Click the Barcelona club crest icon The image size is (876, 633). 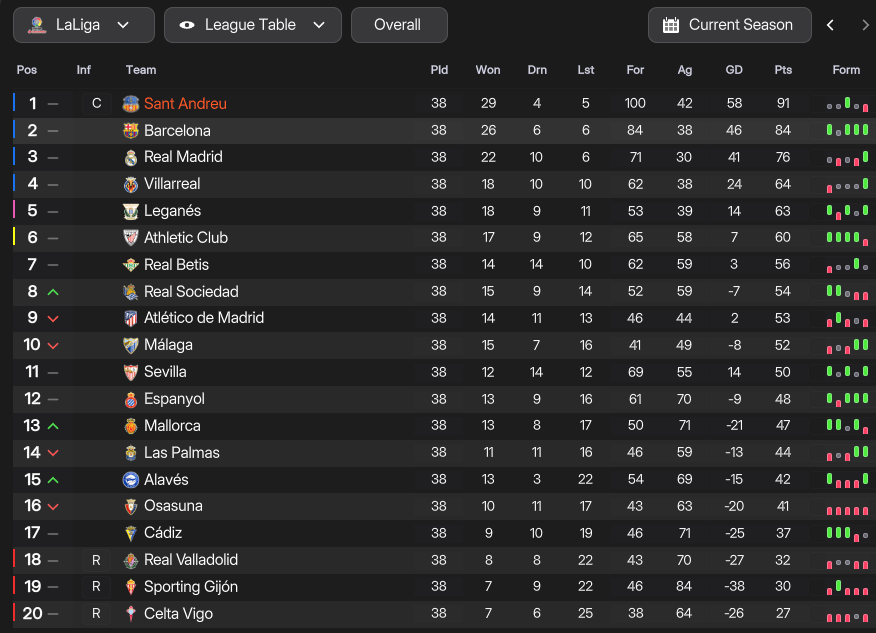pos(130,130)
